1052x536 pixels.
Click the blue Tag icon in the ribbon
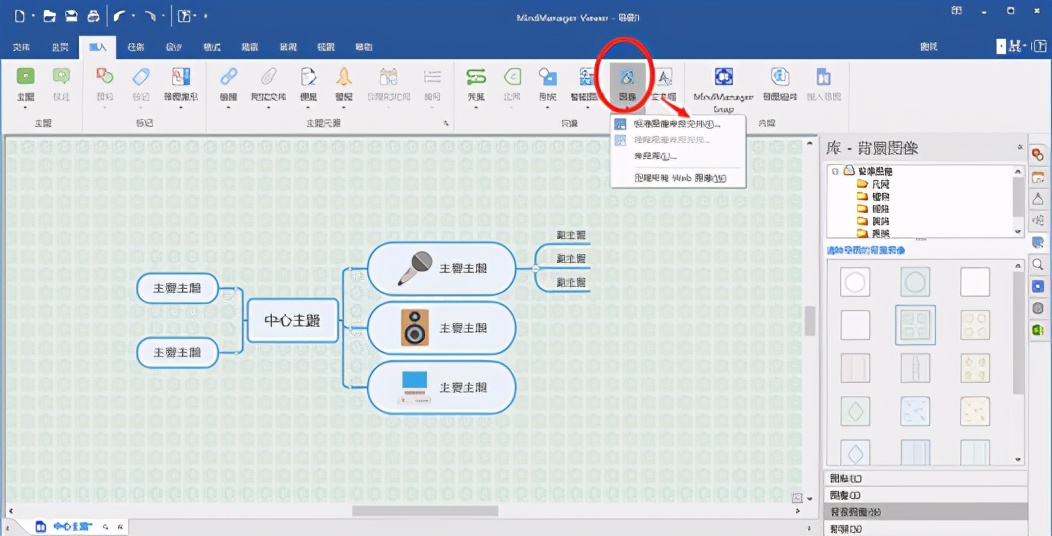142,76
